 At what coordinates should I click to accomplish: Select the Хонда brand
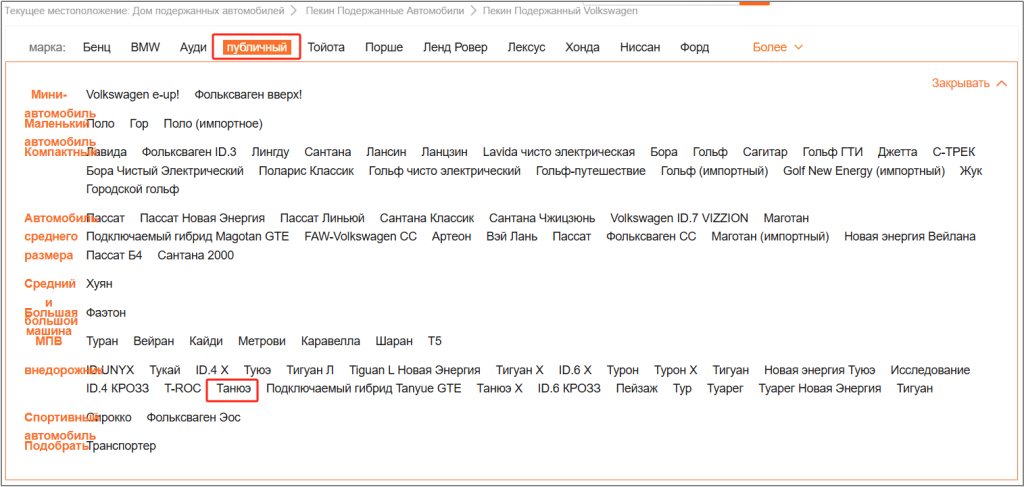click(x=583, y=47)
